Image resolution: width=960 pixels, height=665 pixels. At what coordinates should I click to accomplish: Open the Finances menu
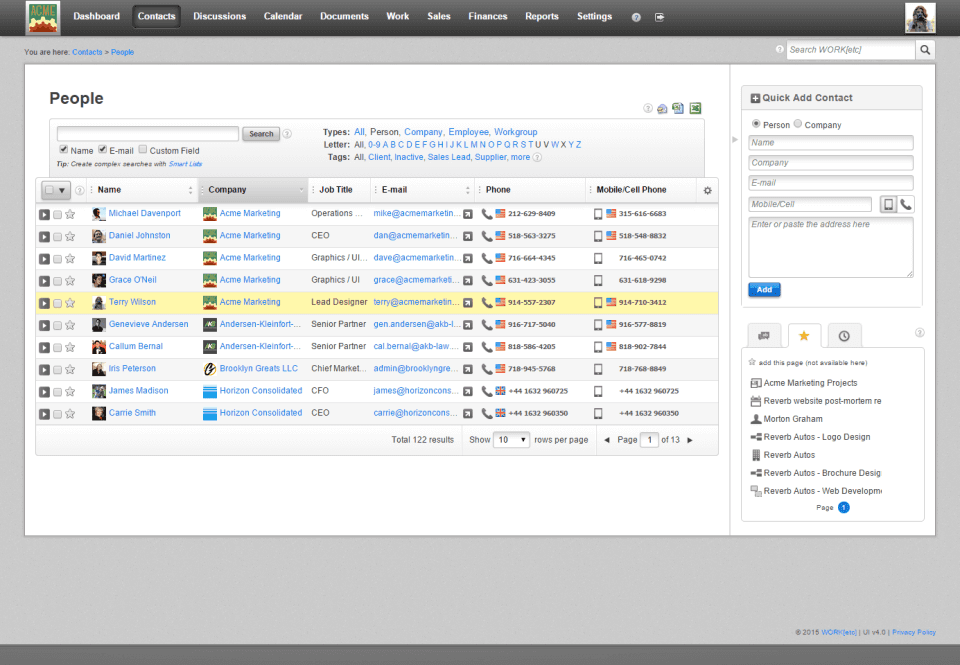[487, 17]
